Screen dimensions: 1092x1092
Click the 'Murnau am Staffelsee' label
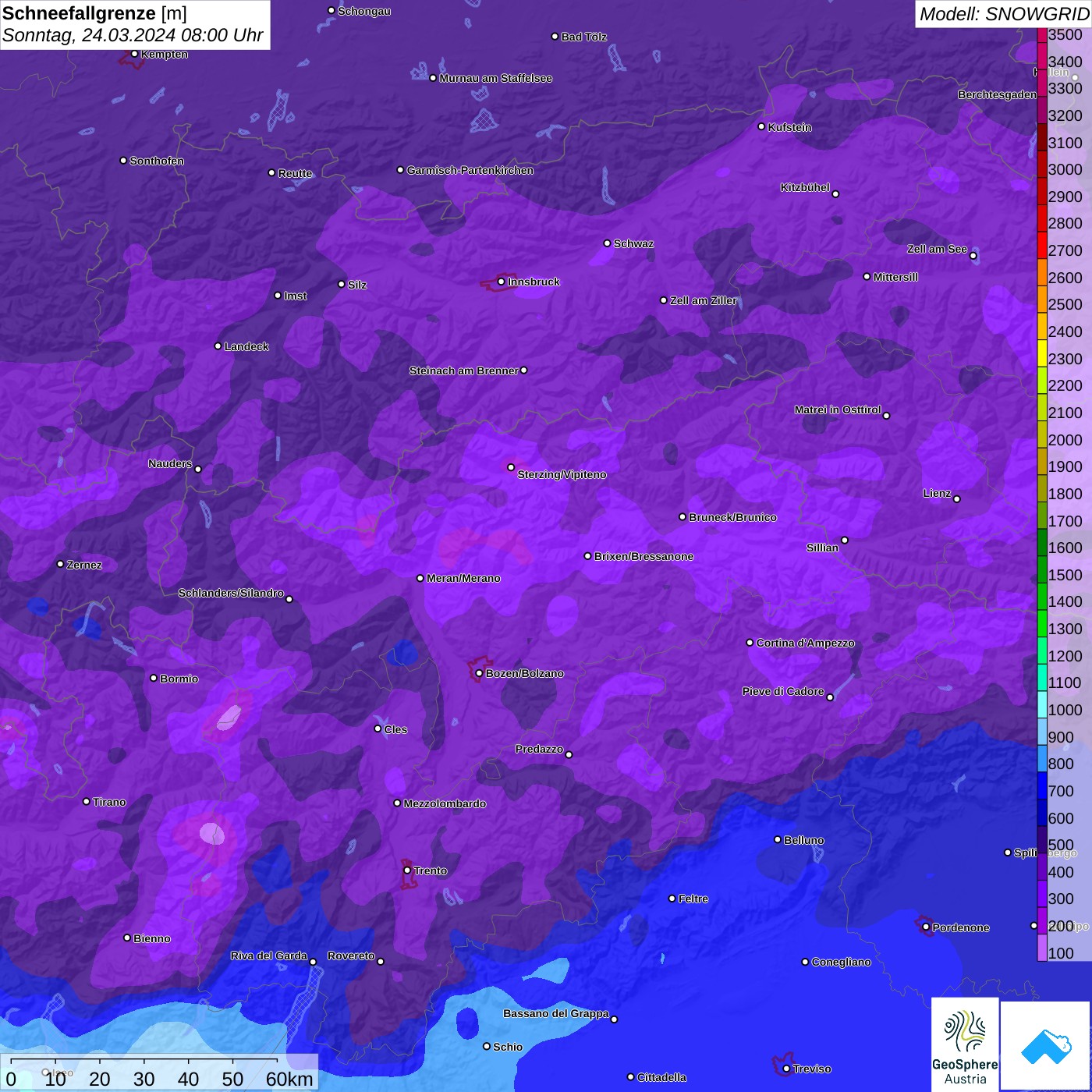pos(496,78)
